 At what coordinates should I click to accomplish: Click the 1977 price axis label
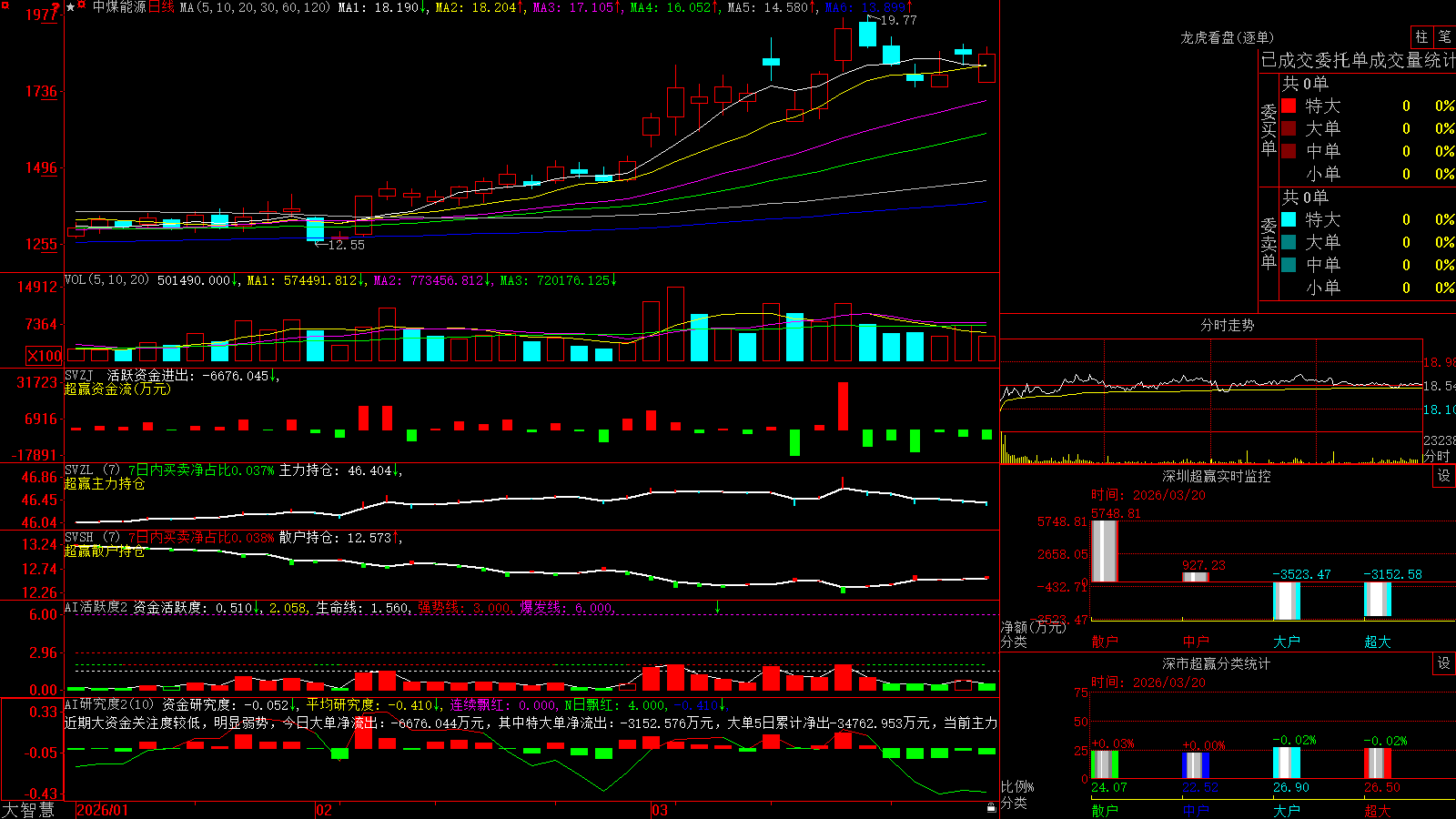[x=42, y=15]
